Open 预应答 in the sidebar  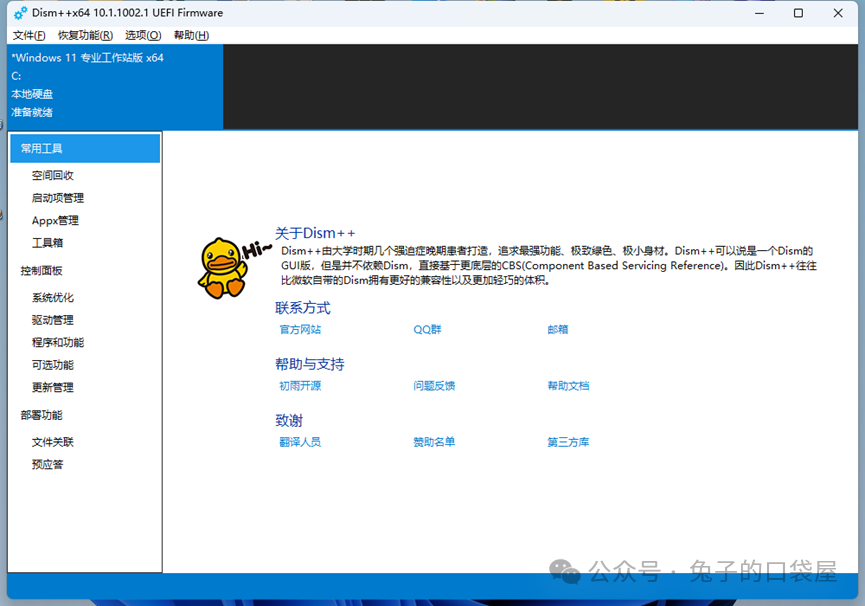pyautogui.click(x=47, y=465)
